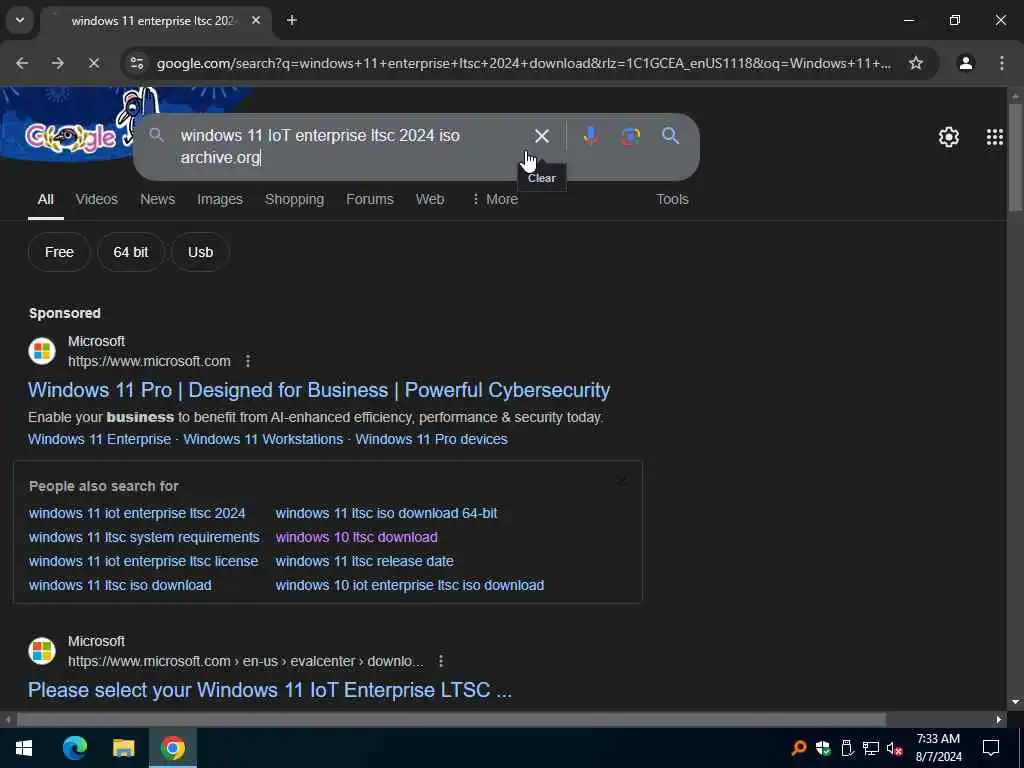
Task: Switch to Forums results
Action: pos(370,199)
